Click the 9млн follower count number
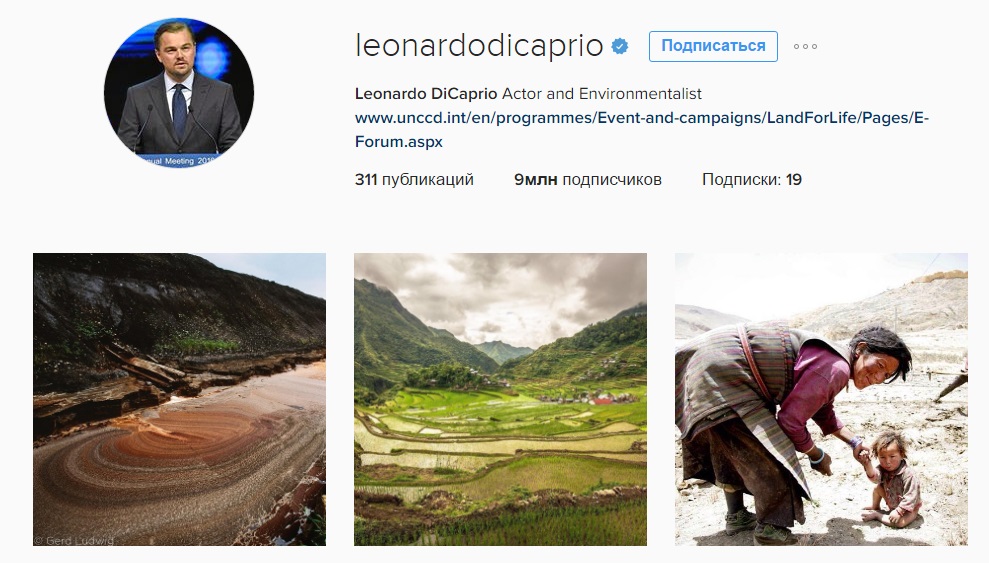The height and width of the screenshot is (563, 989). [535, 180]
